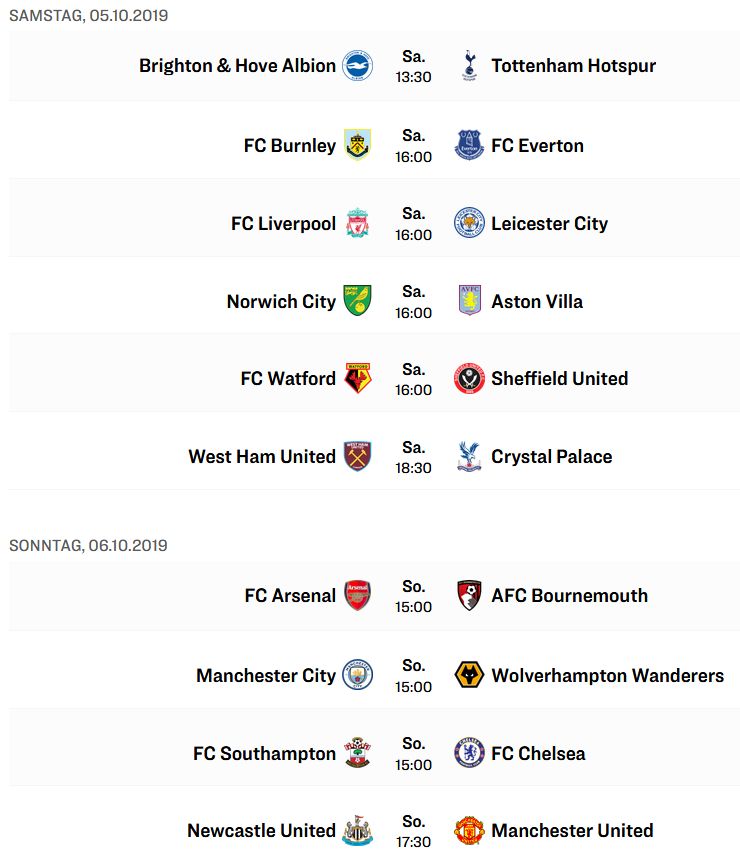Click the FC Watford crest icon
The height and width of the screenshot is (856, 740).
(x=357, y=378)
